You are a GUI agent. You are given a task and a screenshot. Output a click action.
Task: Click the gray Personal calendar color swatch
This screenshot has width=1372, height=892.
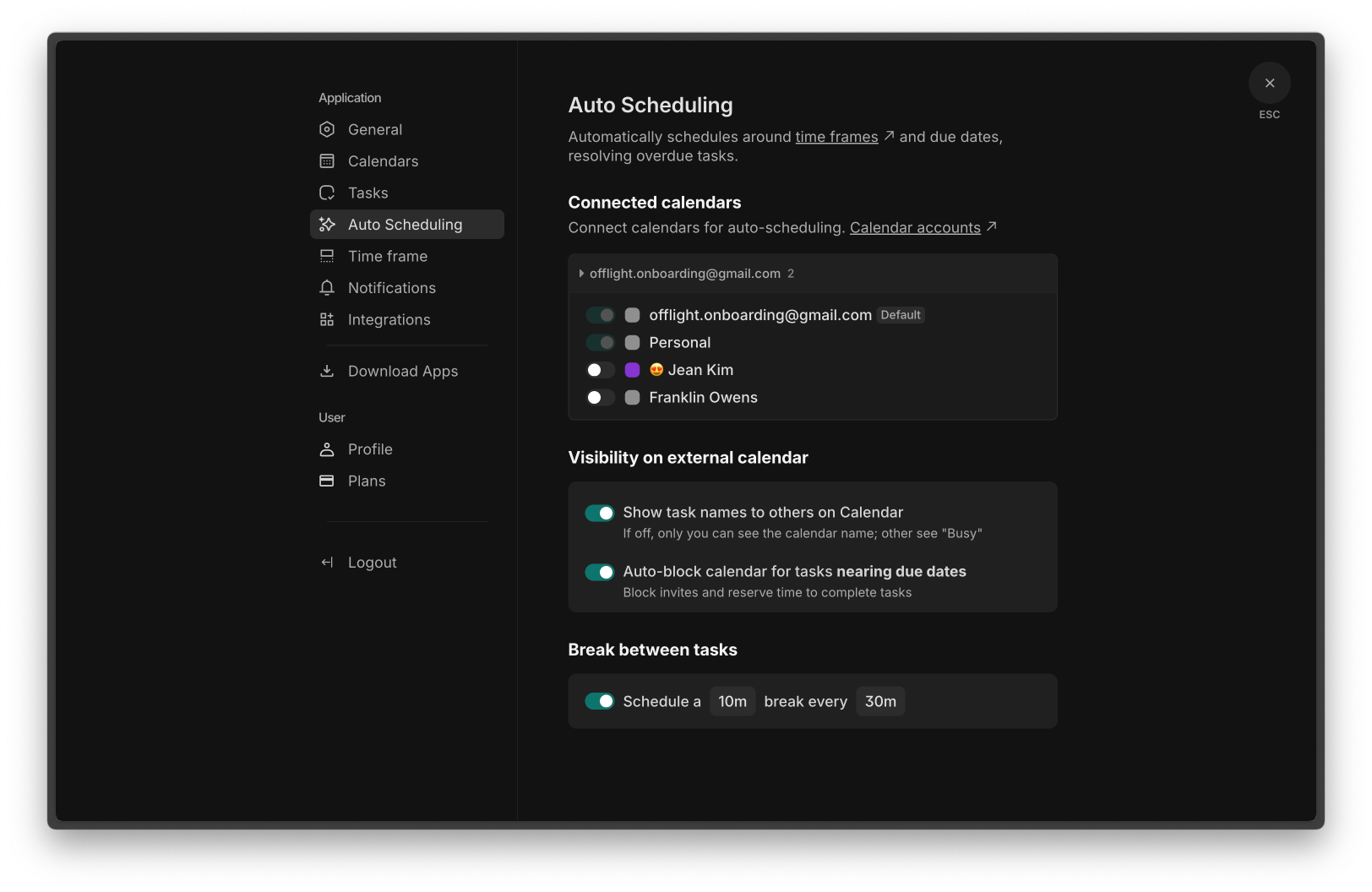click(632, 342)
